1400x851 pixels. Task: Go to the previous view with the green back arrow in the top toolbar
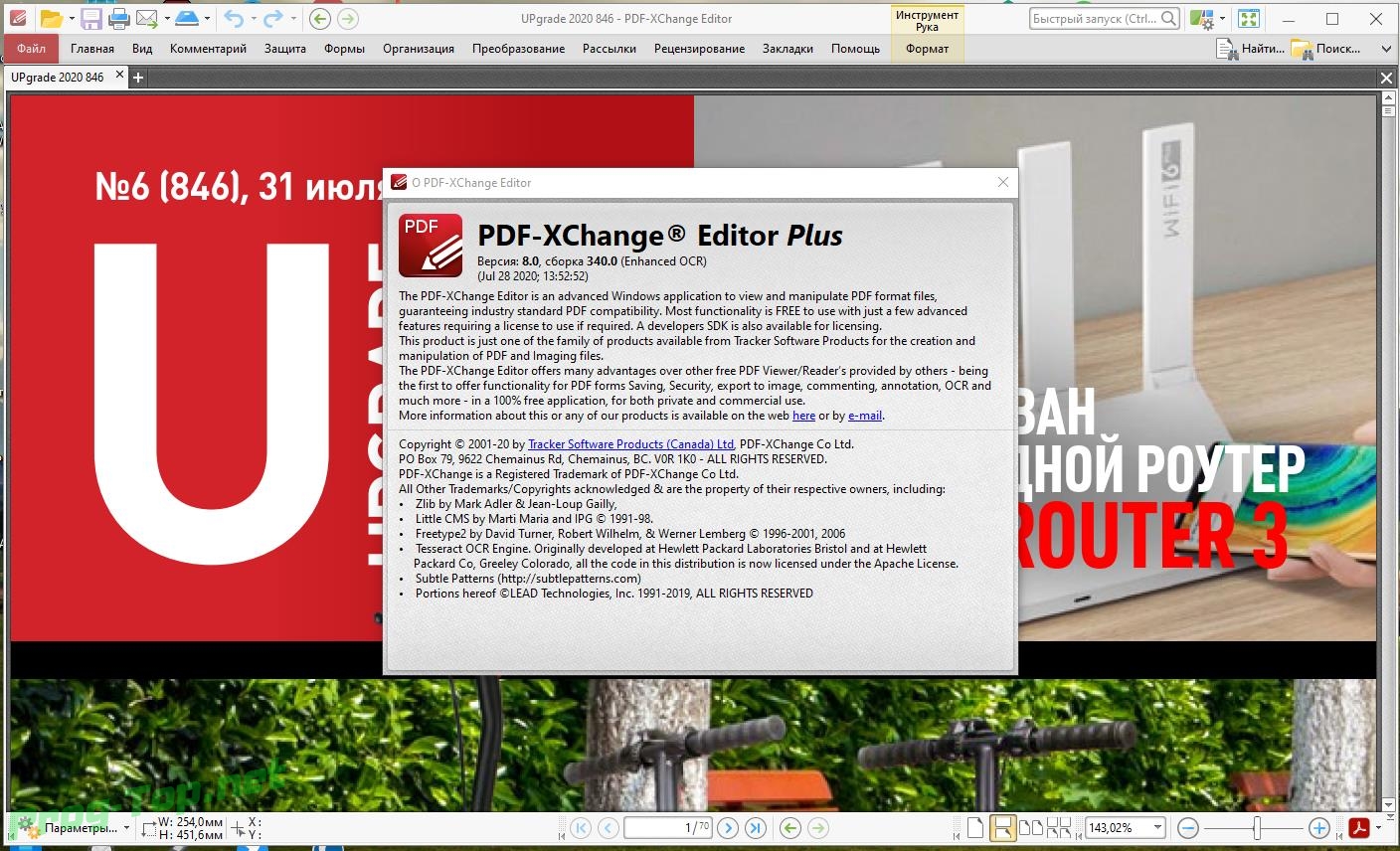[320, 18]
